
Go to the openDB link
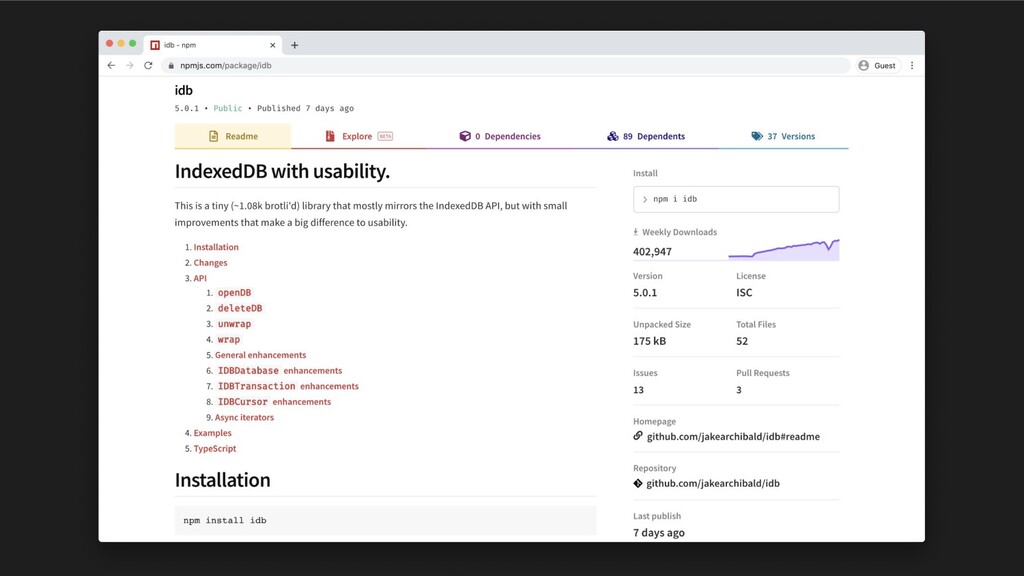[234, 293]
